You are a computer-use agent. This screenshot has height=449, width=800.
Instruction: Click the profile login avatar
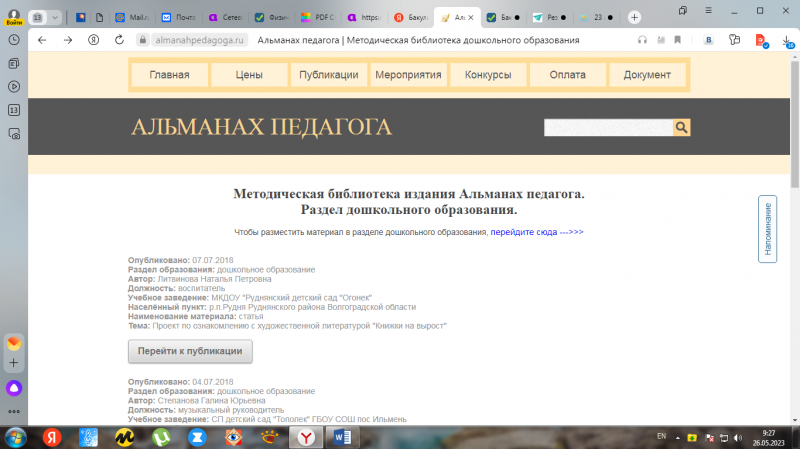(14, 17)
